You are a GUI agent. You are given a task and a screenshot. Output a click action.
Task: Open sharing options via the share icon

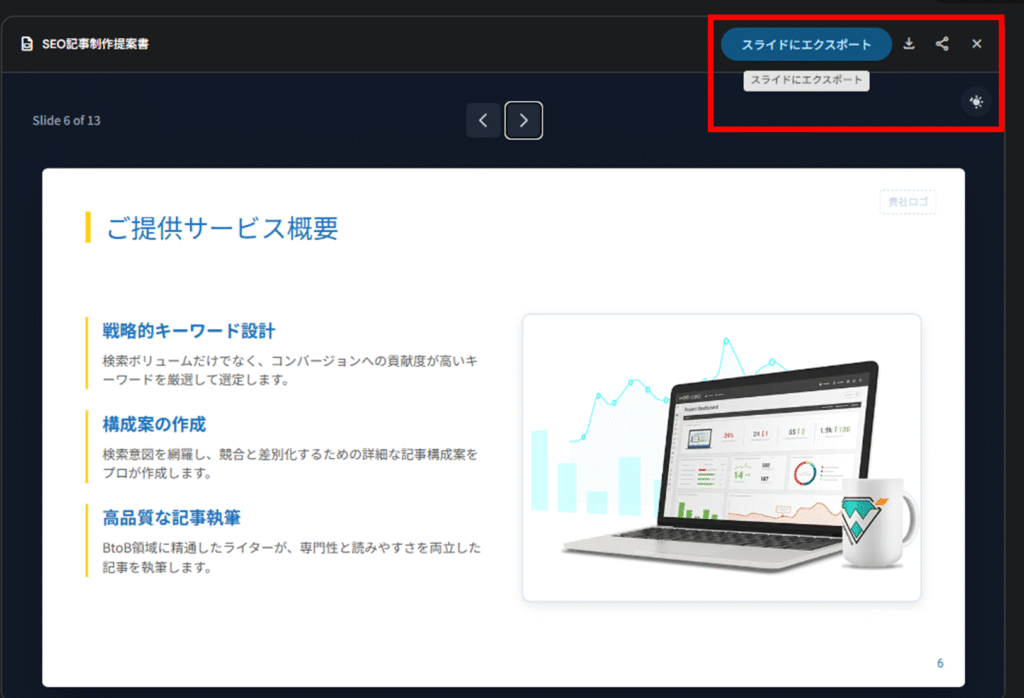pyautogui.click(x=942, y=44)
